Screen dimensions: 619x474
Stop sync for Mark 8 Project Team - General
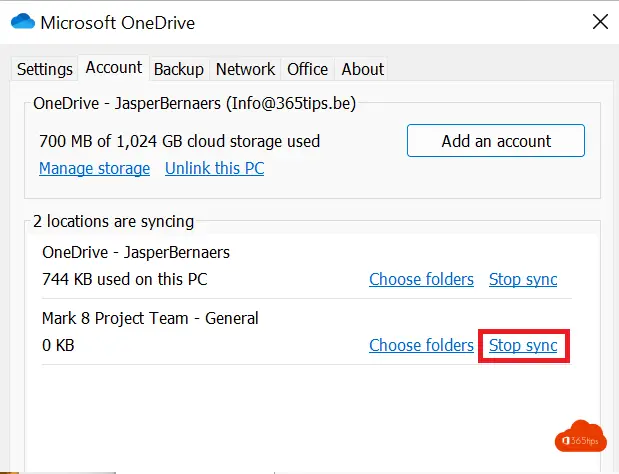523,345
